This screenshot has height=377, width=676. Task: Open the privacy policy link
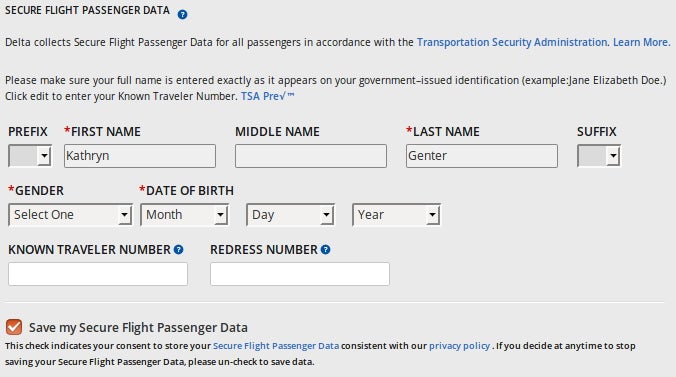click(x=460, y=346)
